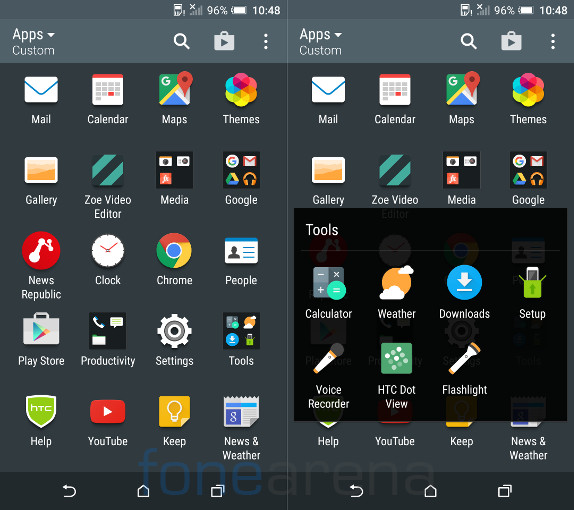
Task: Open Productivity folder in left screen
Action: 108,331
